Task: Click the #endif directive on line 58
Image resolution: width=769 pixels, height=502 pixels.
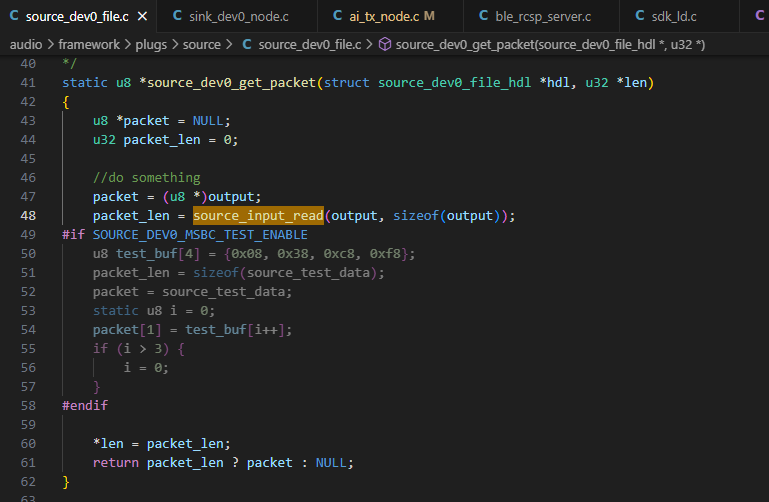Action: 85,405
